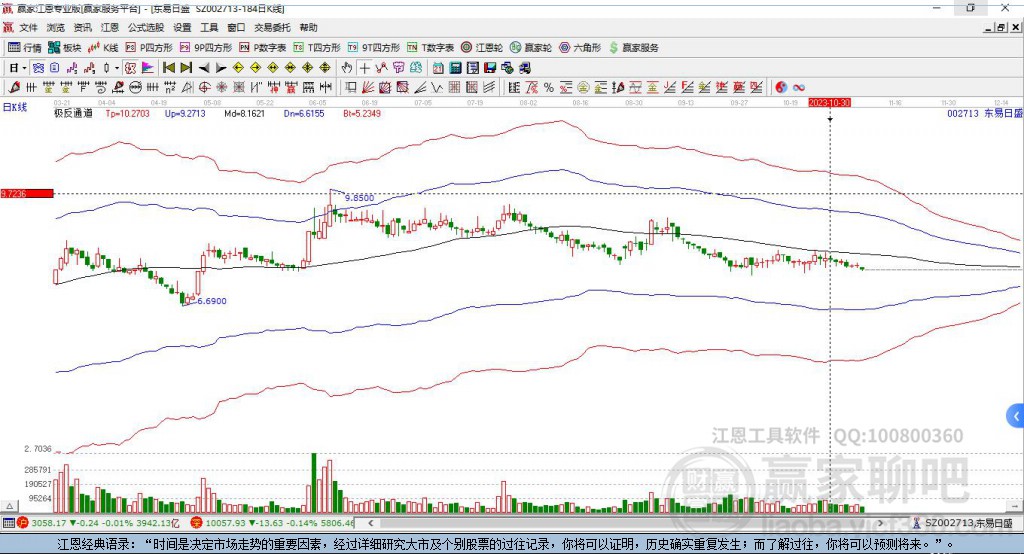Click the 日K线 chart label
Viewport: 1024px width, 554px height.
click(15, 107)
